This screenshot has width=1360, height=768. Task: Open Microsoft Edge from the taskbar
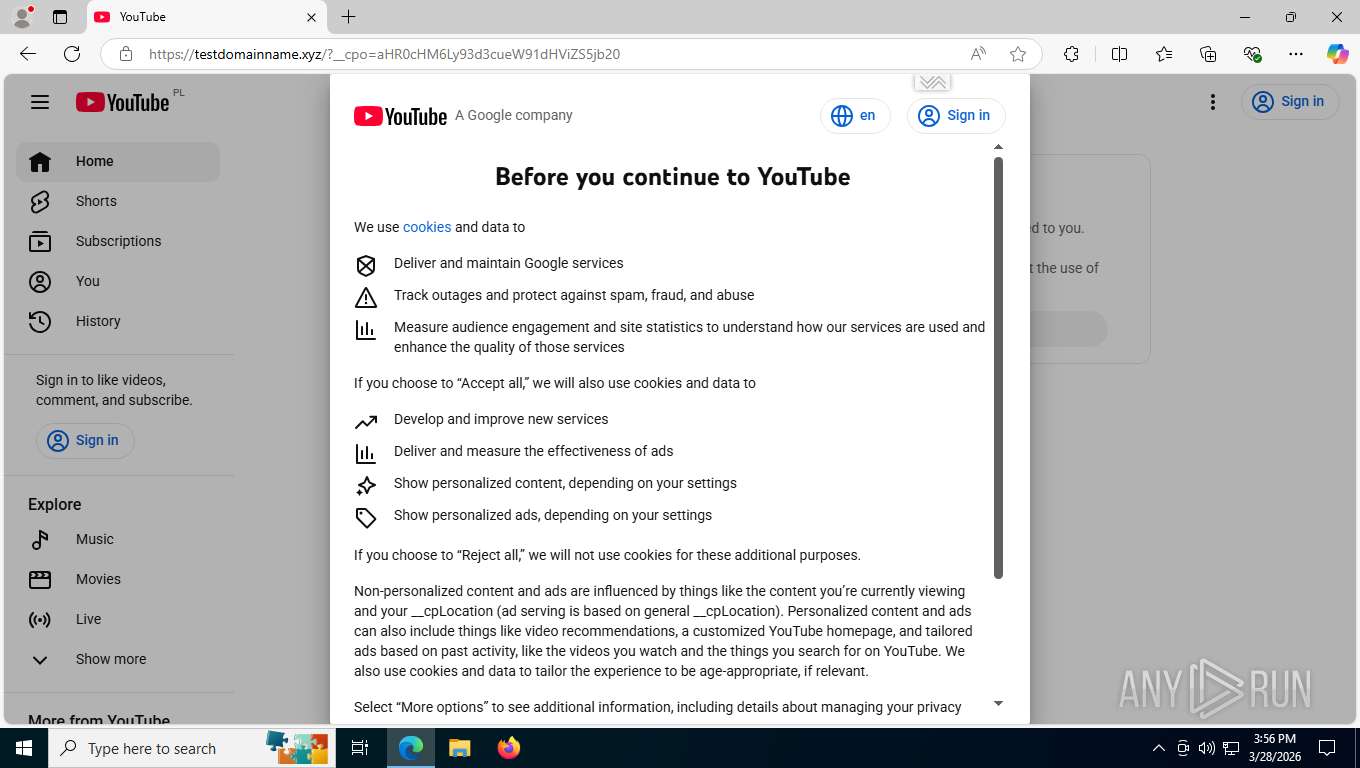tap(411, 748)
